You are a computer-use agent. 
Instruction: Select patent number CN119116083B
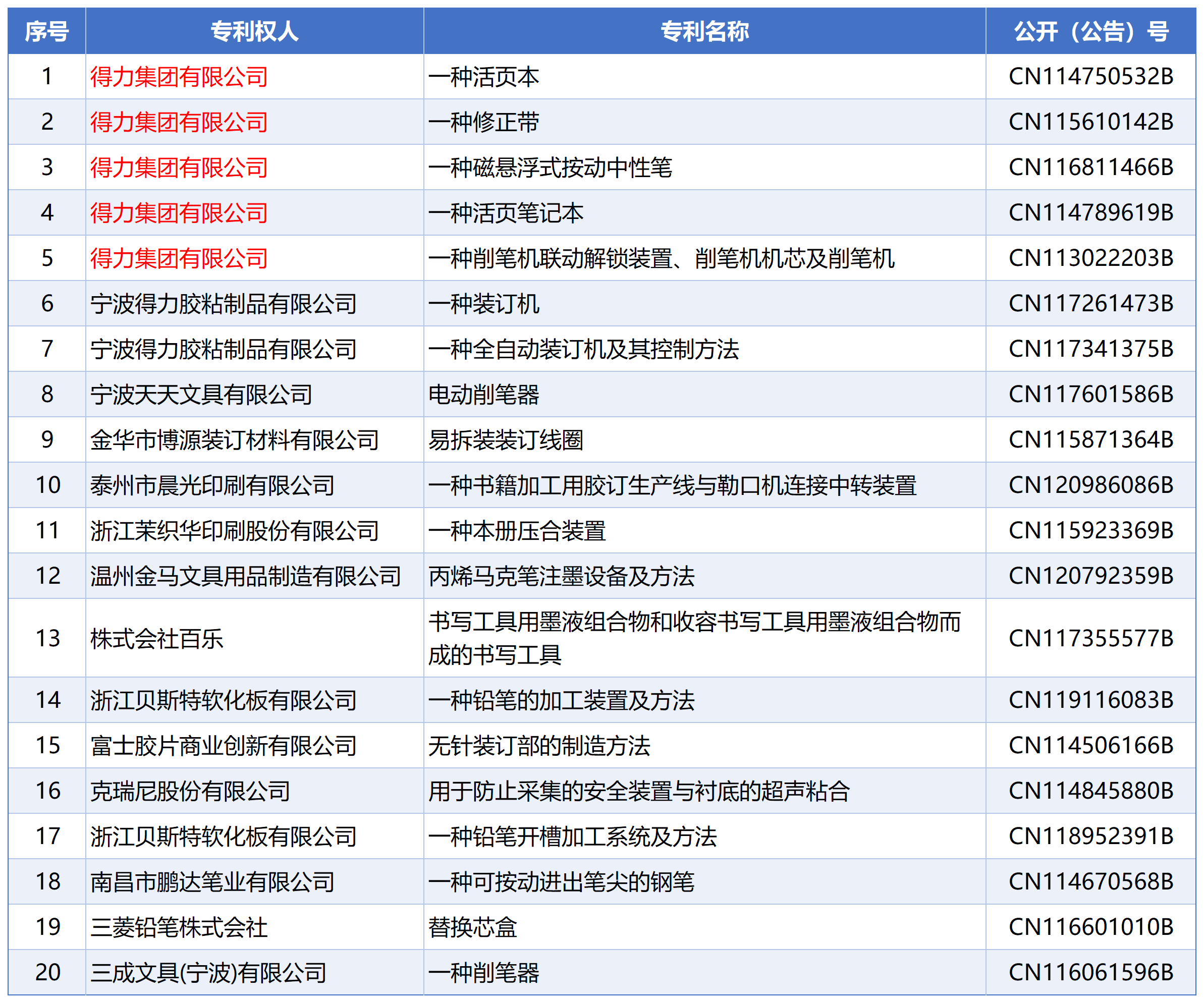coord(1091,700)
